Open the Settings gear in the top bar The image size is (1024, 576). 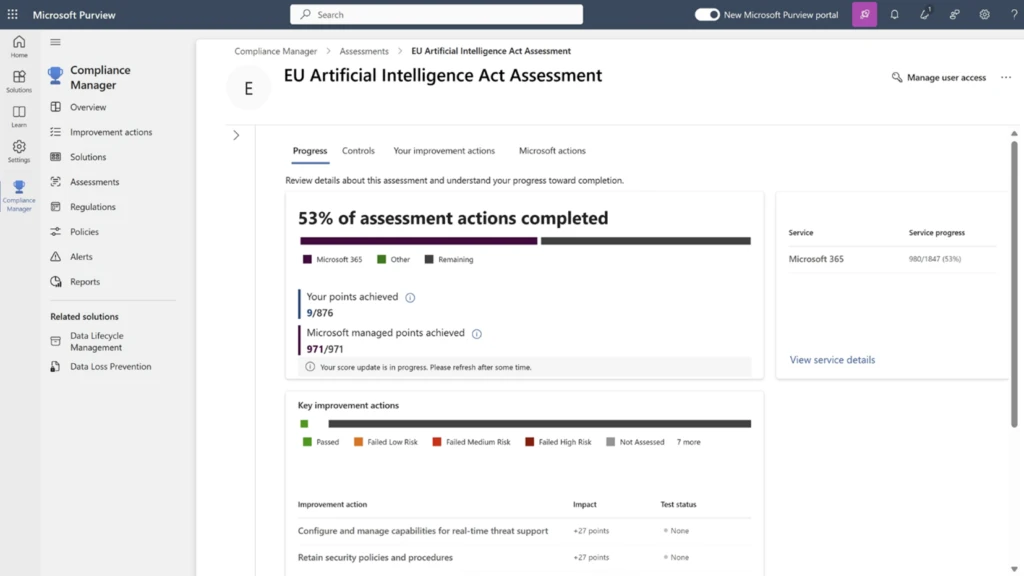983,14
